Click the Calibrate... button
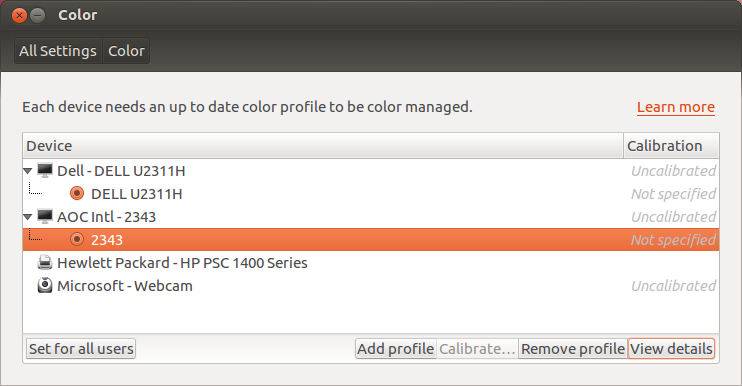 (x=477, y=349)
